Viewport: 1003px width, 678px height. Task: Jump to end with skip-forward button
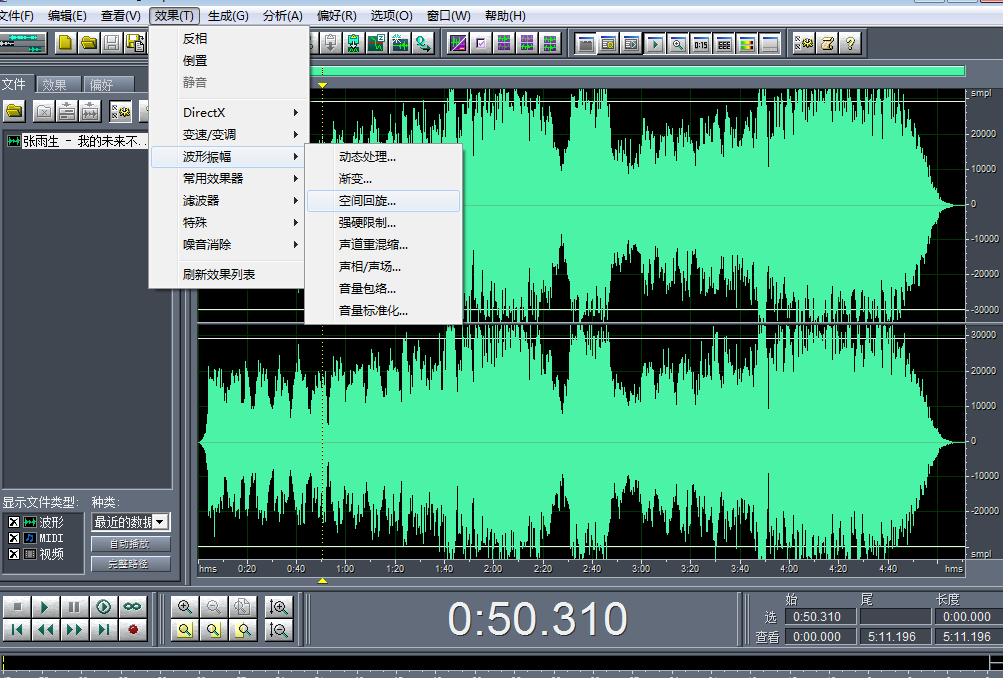[103, 630]
